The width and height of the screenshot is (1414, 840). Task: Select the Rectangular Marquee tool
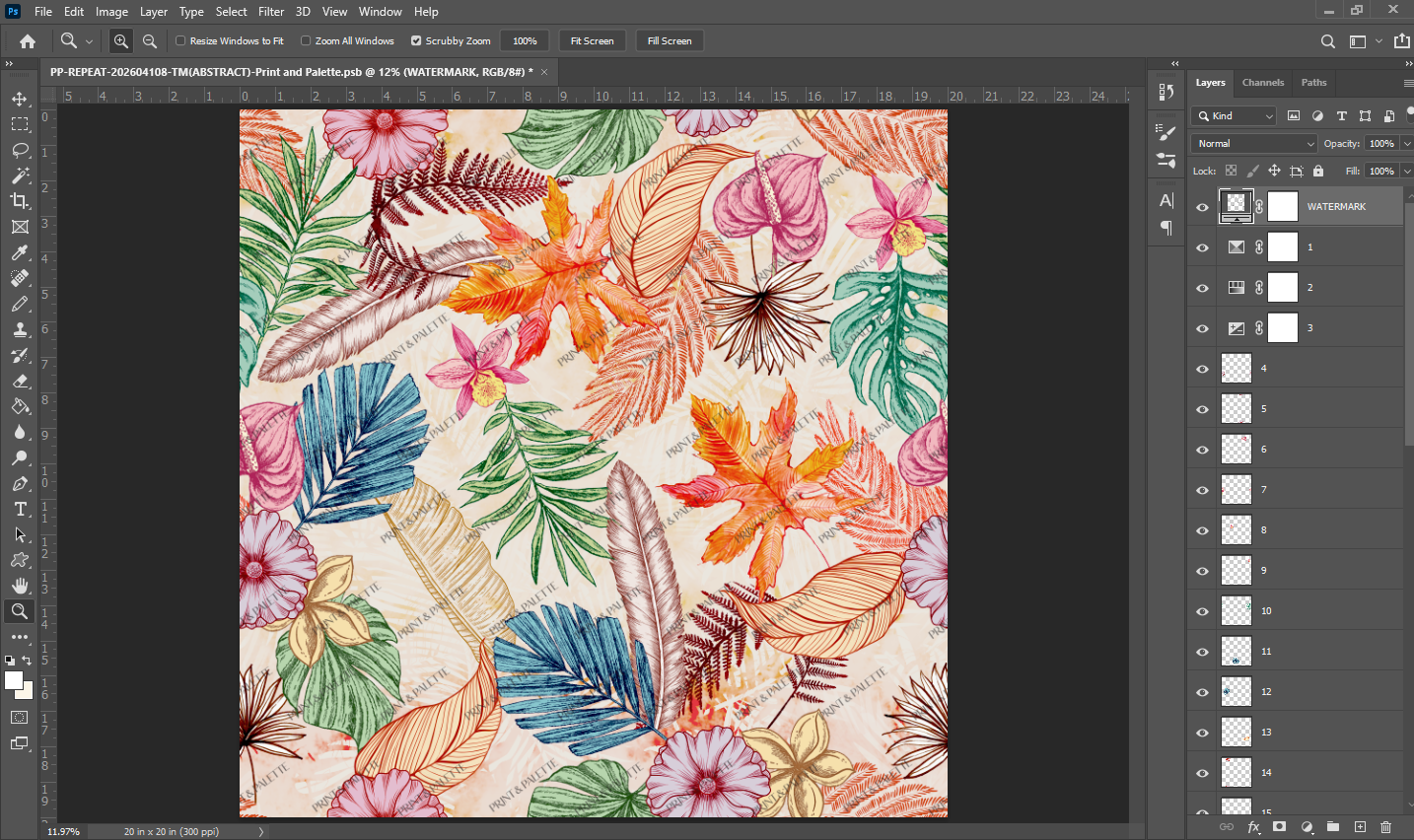pos(20,124)
